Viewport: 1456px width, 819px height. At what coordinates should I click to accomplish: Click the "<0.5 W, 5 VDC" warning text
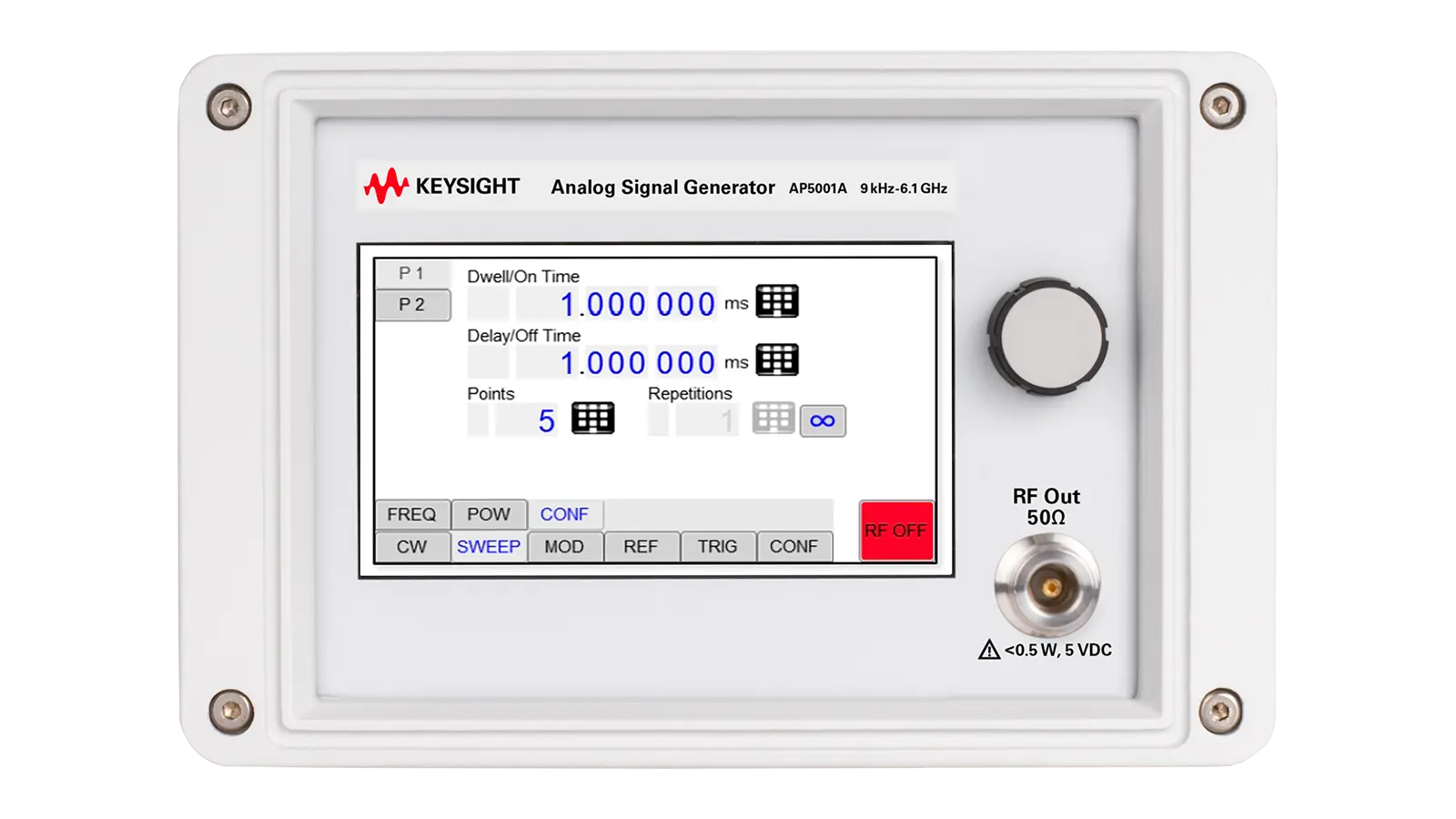(1058, 650)
